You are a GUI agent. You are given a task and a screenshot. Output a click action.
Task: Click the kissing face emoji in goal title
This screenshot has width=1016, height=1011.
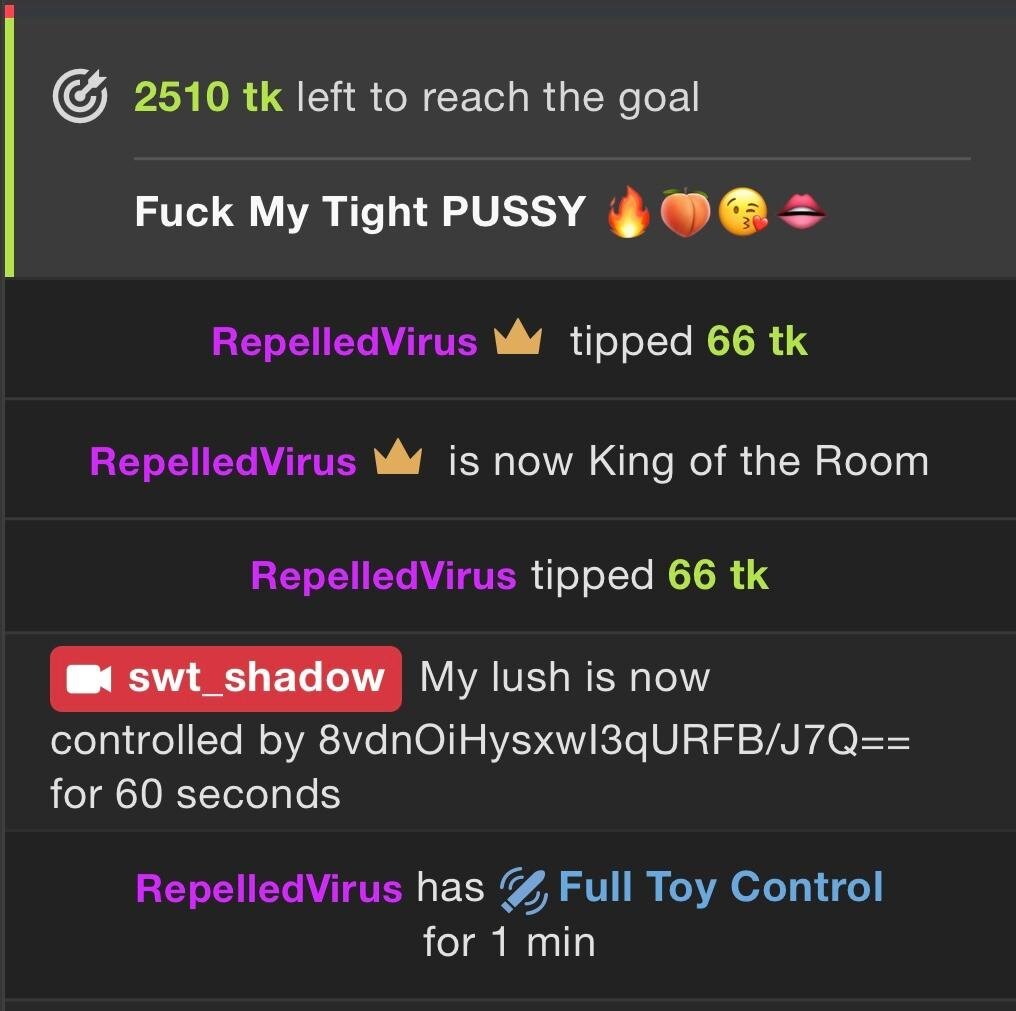pos(743,212)
